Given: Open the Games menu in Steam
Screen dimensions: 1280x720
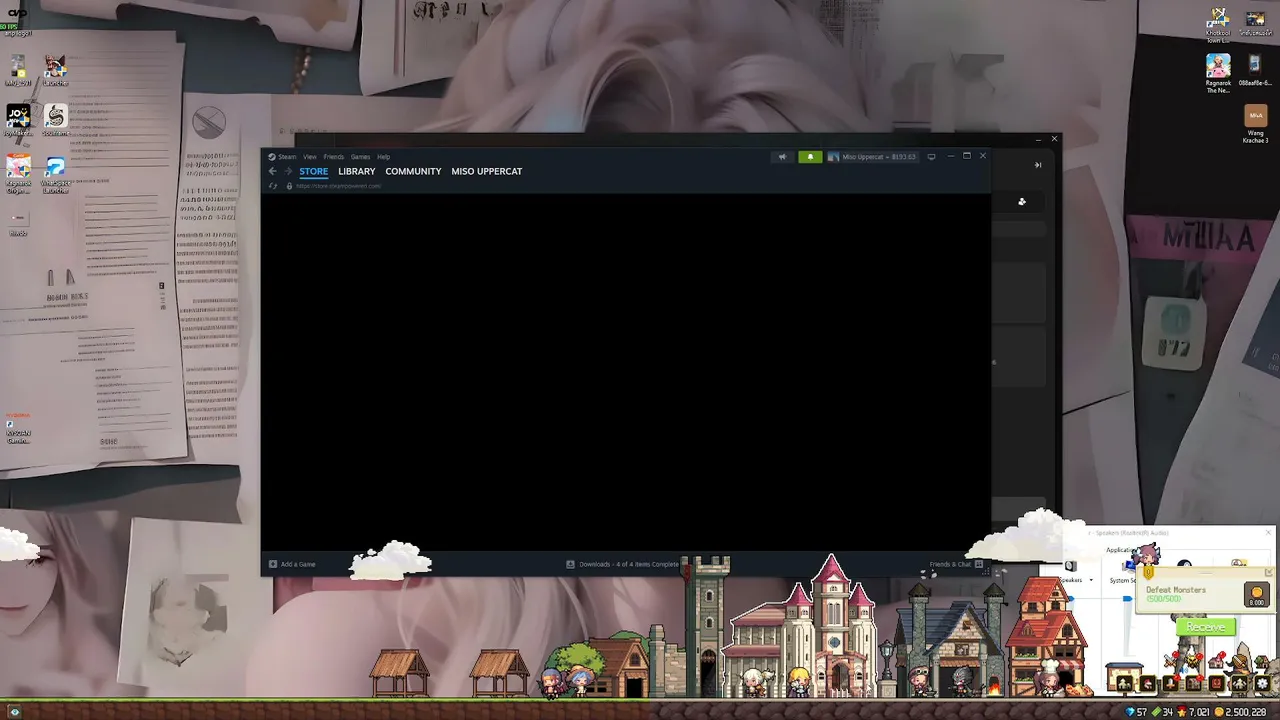Looking at the screenshot, I should click(x=360, y=157).
